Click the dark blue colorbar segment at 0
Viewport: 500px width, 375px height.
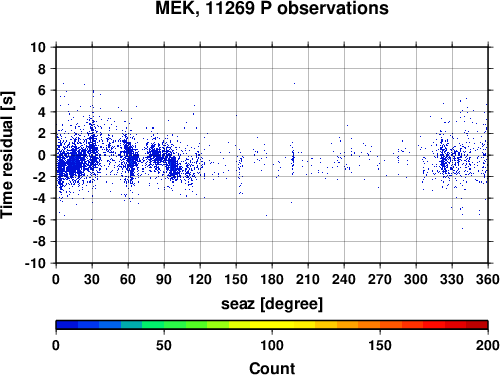coord(67,325)
